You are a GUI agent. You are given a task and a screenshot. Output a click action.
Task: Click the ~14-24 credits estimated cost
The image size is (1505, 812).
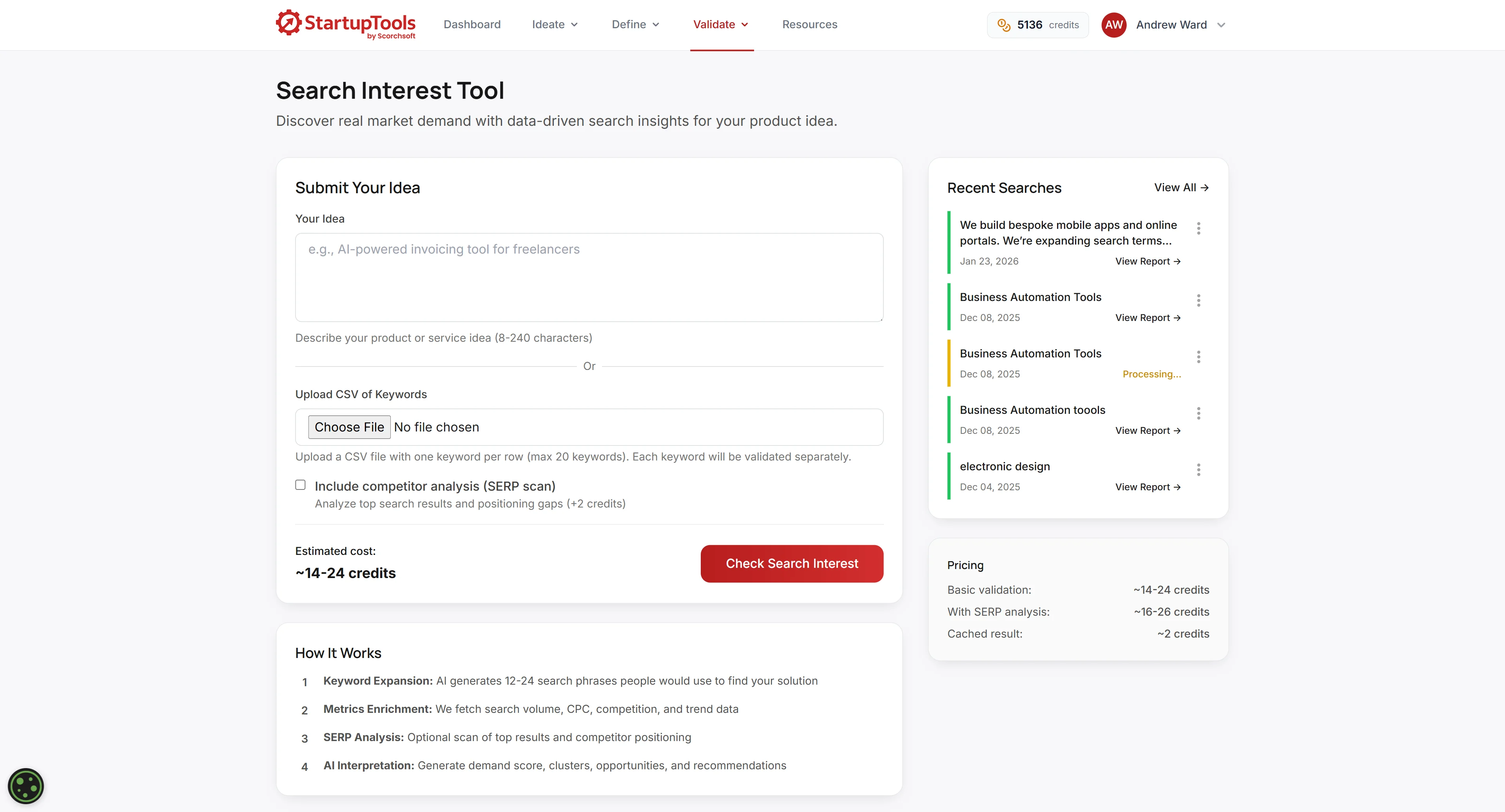coord(345,573)
